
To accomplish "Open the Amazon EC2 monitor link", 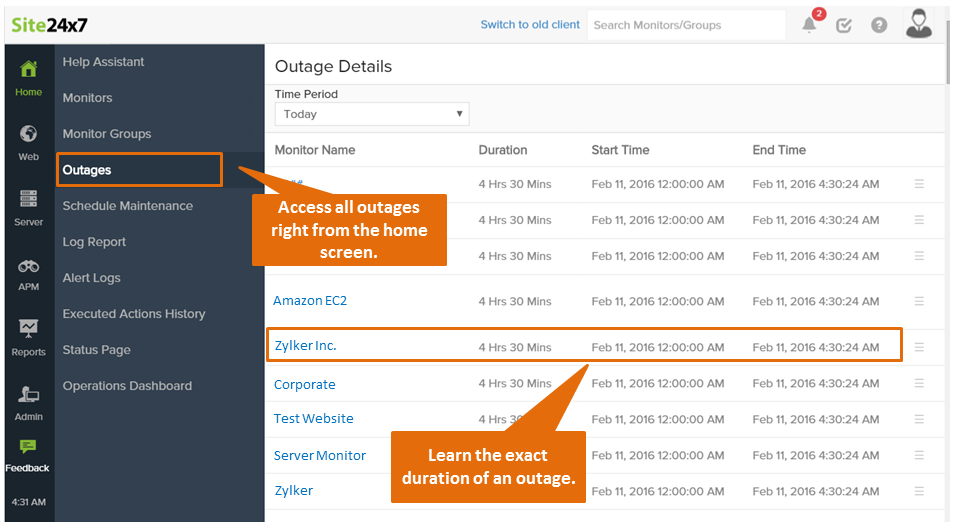I will click(310, 300).
